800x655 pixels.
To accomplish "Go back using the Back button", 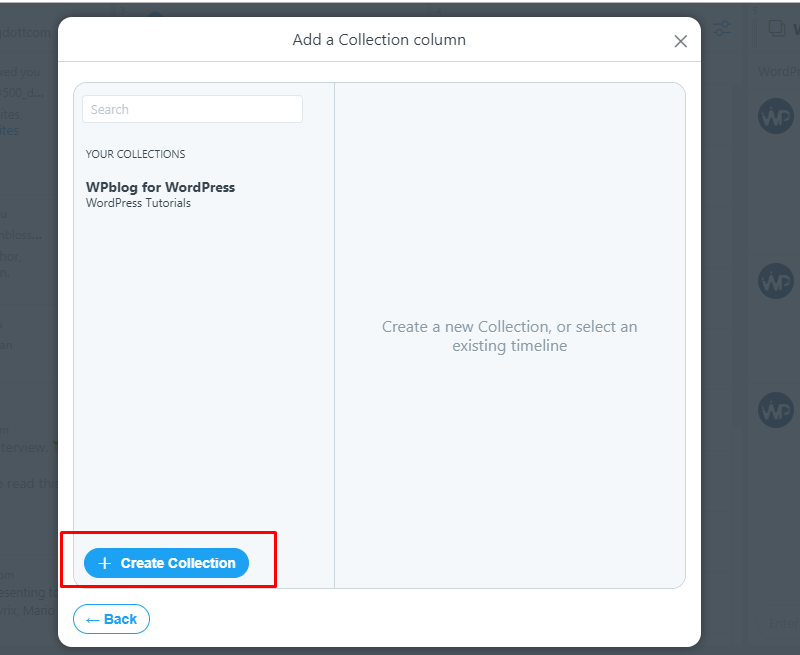I will tap(111, 619).
